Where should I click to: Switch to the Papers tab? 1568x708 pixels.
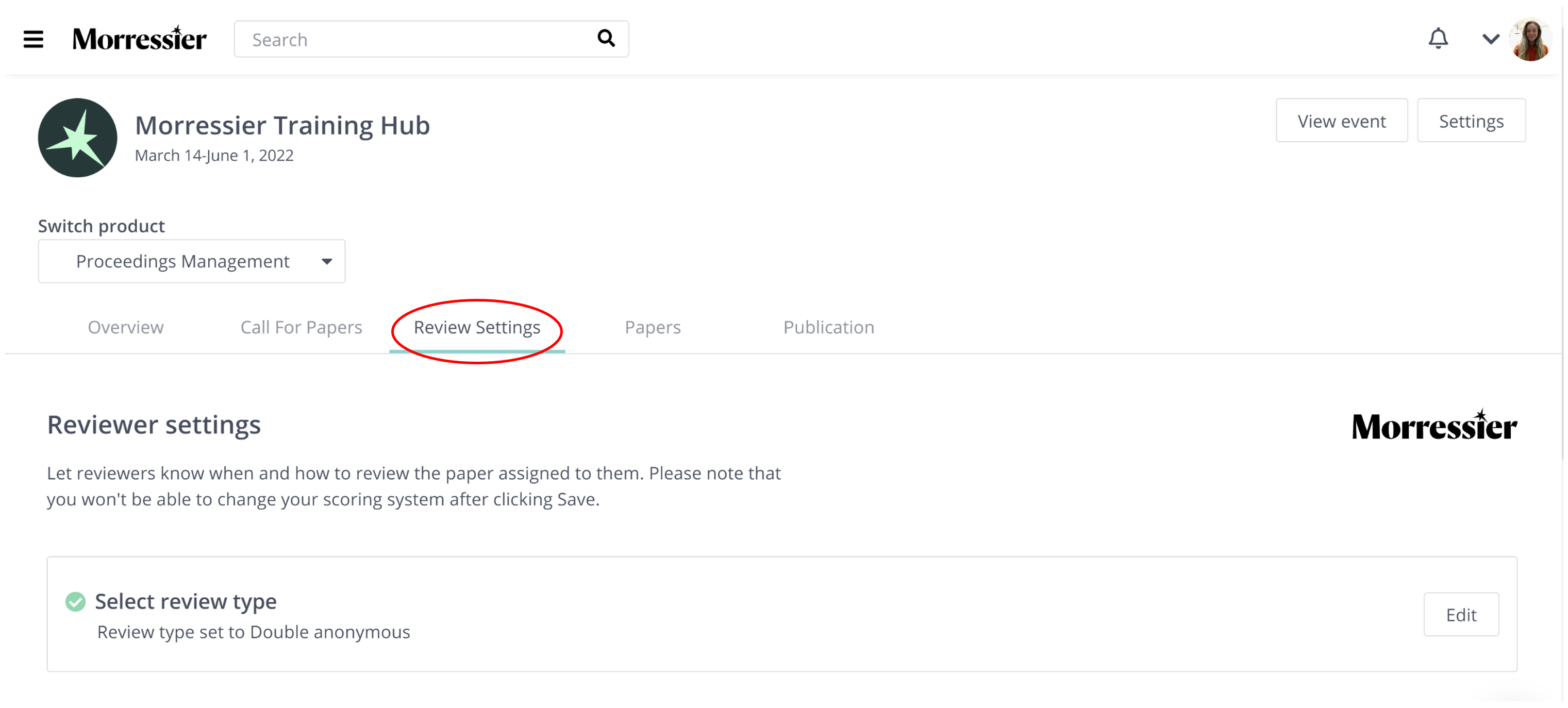(x=653, y=327)
